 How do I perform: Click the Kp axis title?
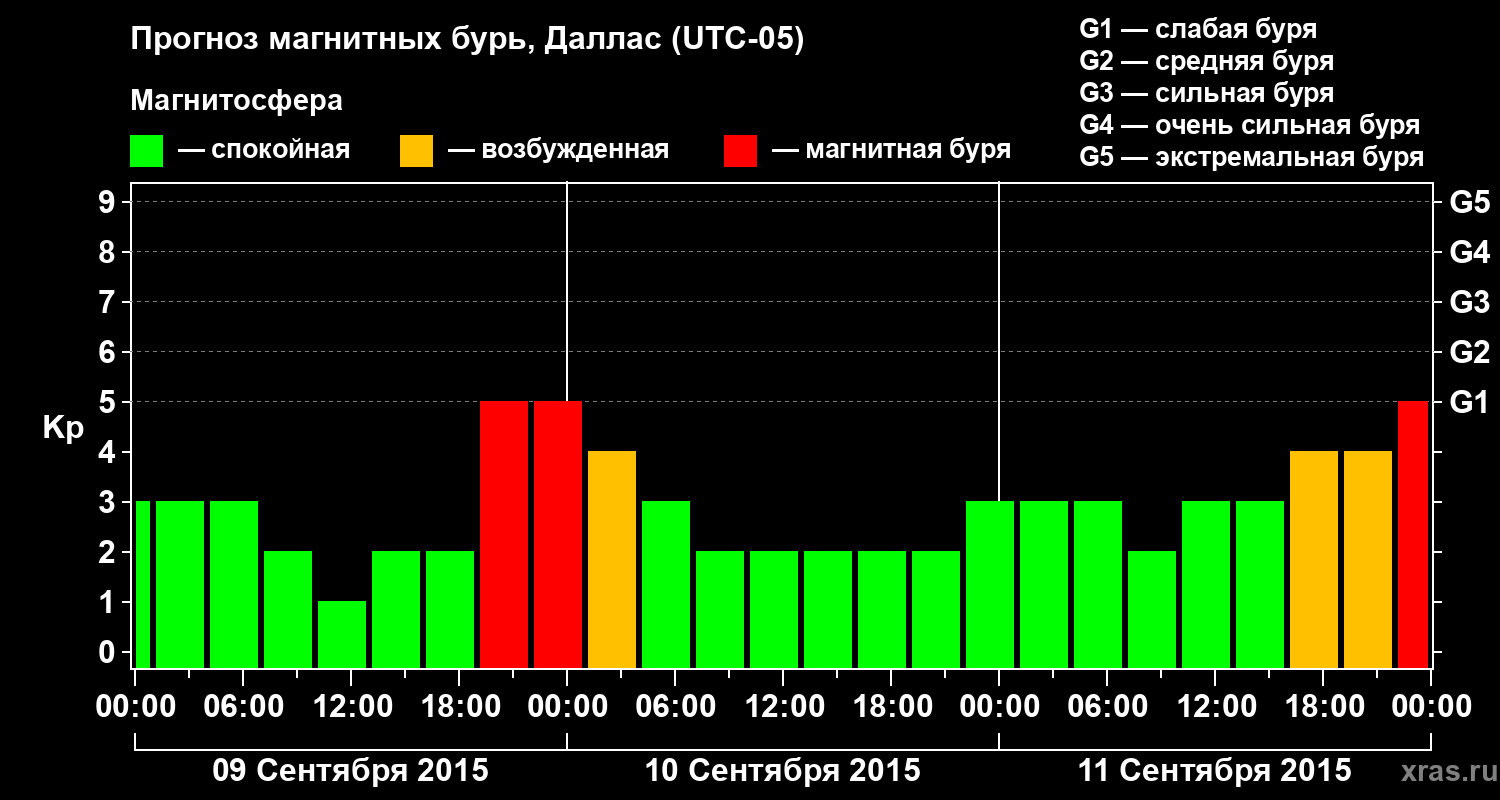pyautogui.click(x=63, y=429)
